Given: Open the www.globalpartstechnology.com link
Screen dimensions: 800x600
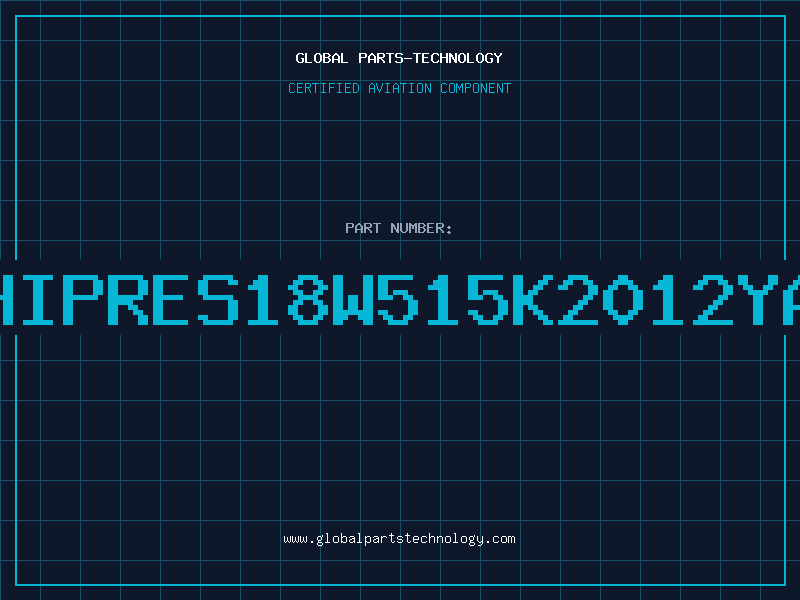Looking at the screenshot, I should point(399,539).
